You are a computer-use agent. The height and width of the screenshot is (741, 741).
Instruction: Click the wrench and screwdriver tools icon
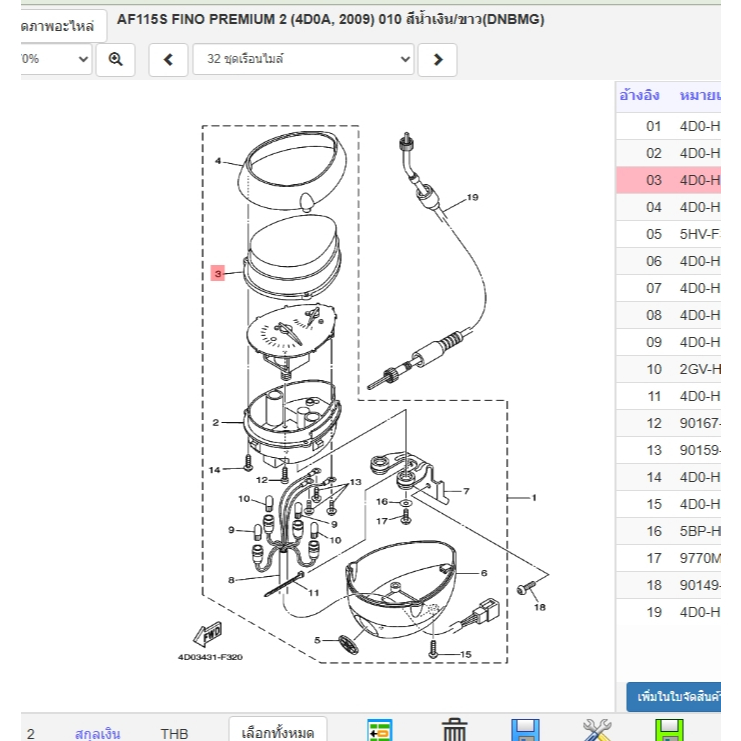[598, 730]
